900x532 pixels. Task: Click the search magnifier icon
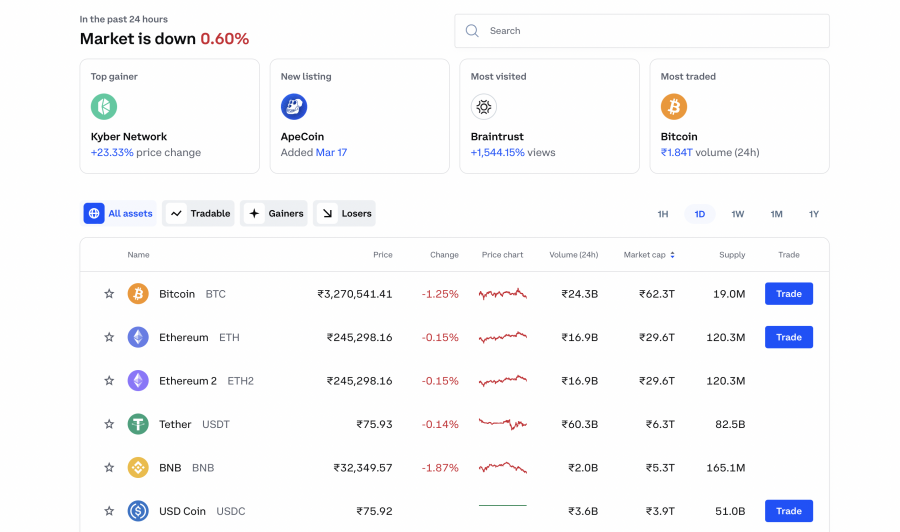coord(472,30)
